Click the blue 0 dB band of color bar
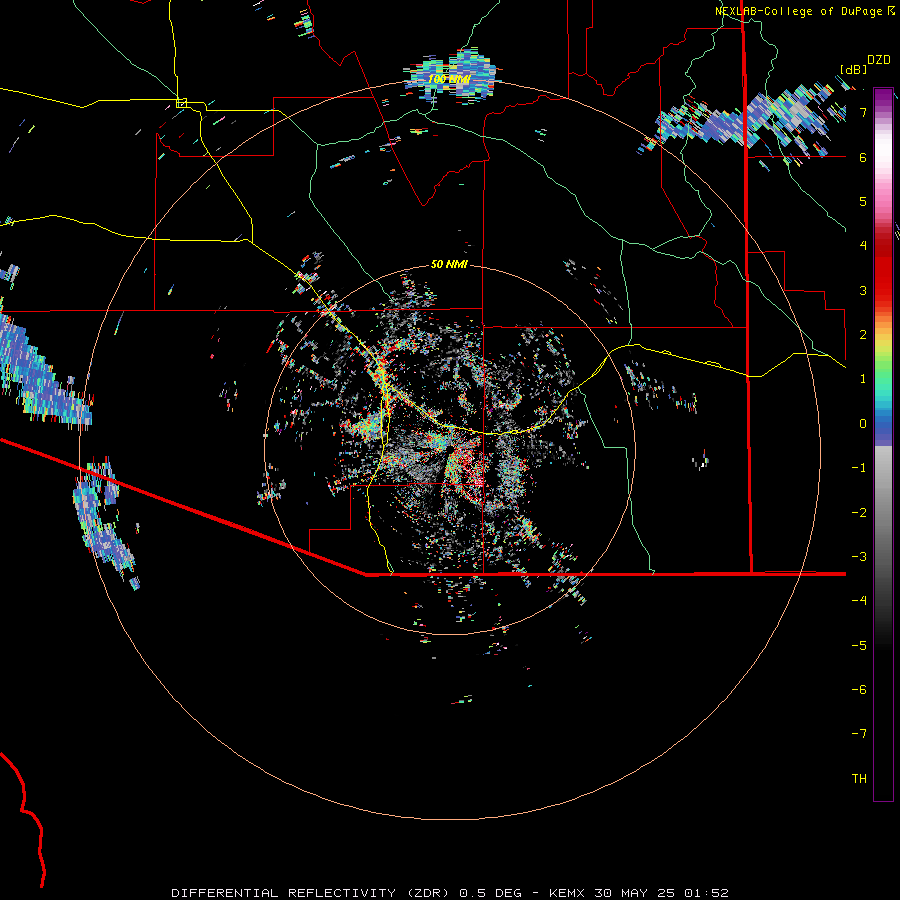 click(883, 425)
